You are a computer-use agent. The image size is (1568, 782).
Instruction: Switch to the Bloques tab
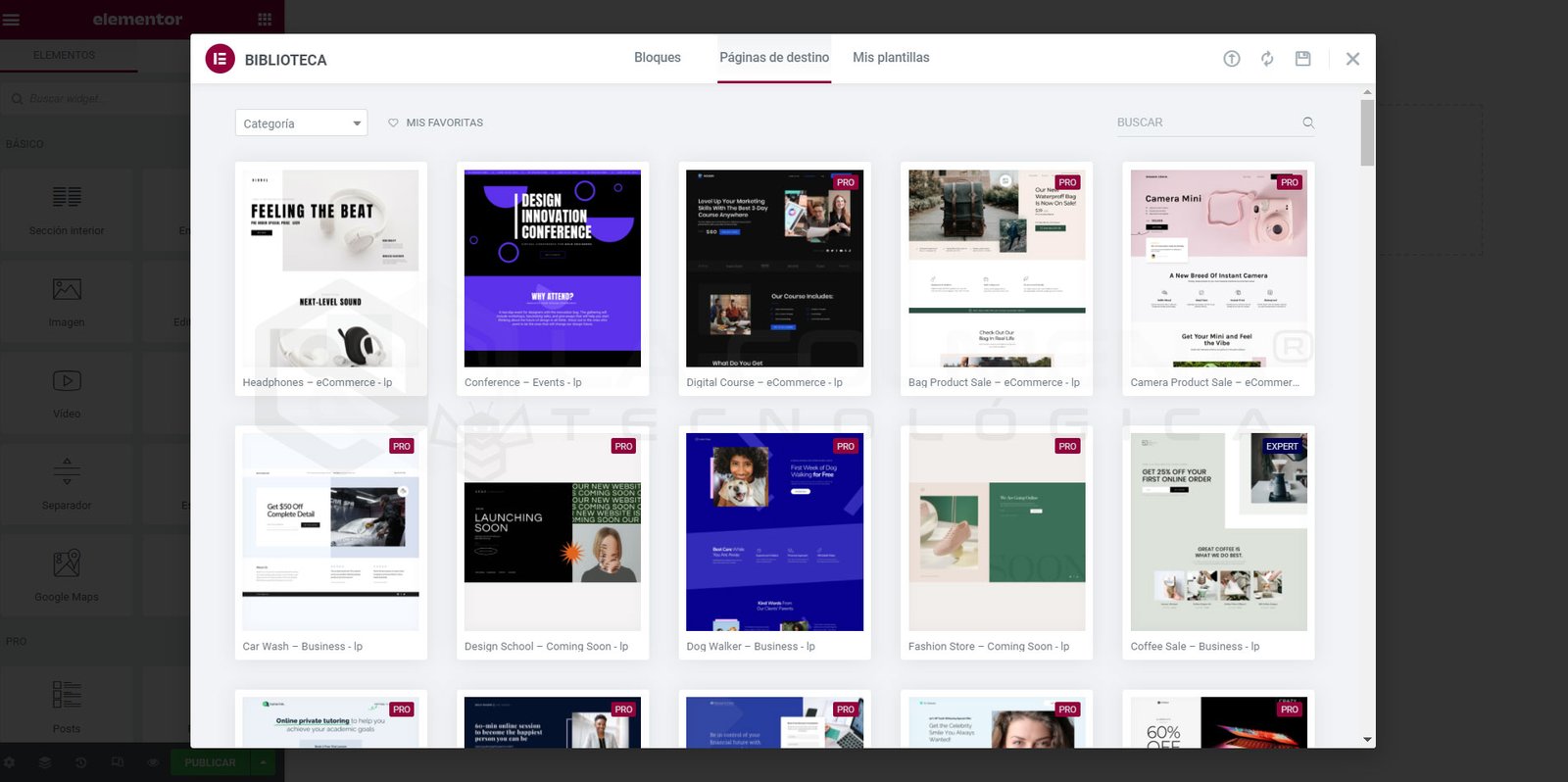pyautogui.click(x=658, y=58)
